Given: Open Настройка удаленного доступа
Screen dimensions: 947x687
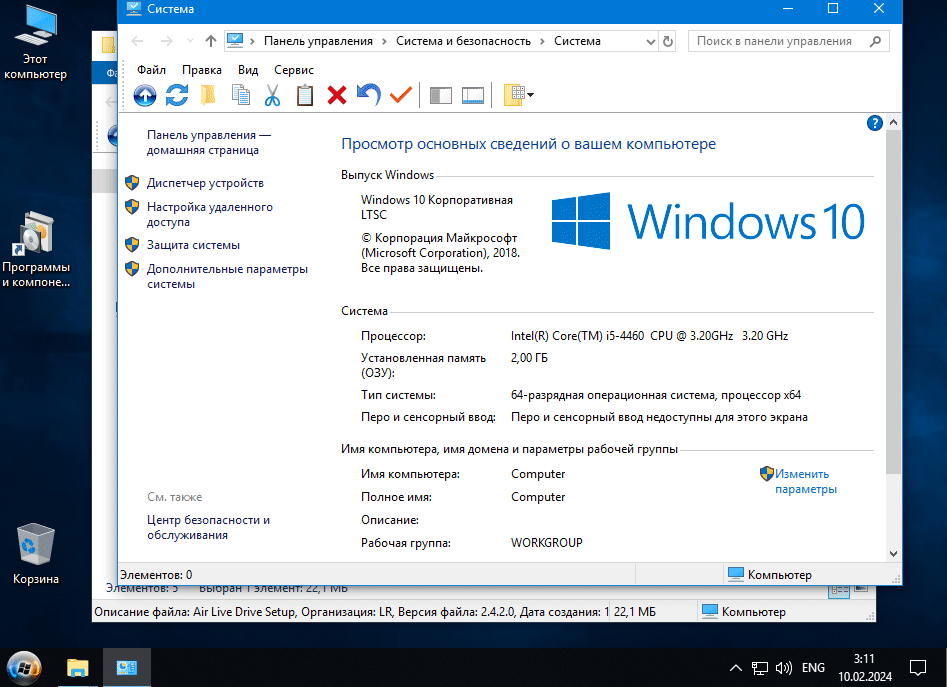Looking at the screenshot, I should 210,214.
